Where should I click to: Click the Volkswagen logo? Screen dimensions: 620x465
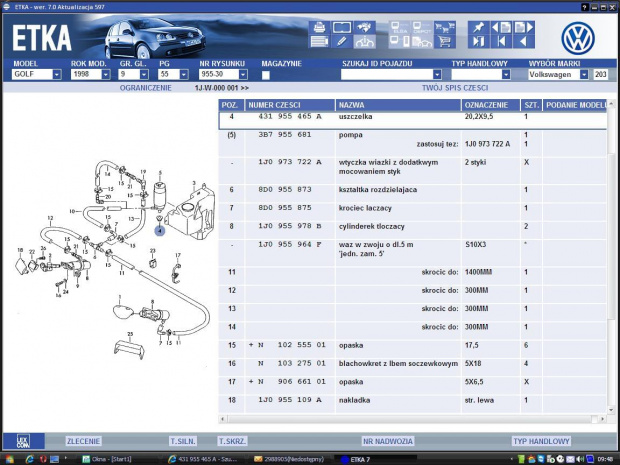tap(578, 38)
